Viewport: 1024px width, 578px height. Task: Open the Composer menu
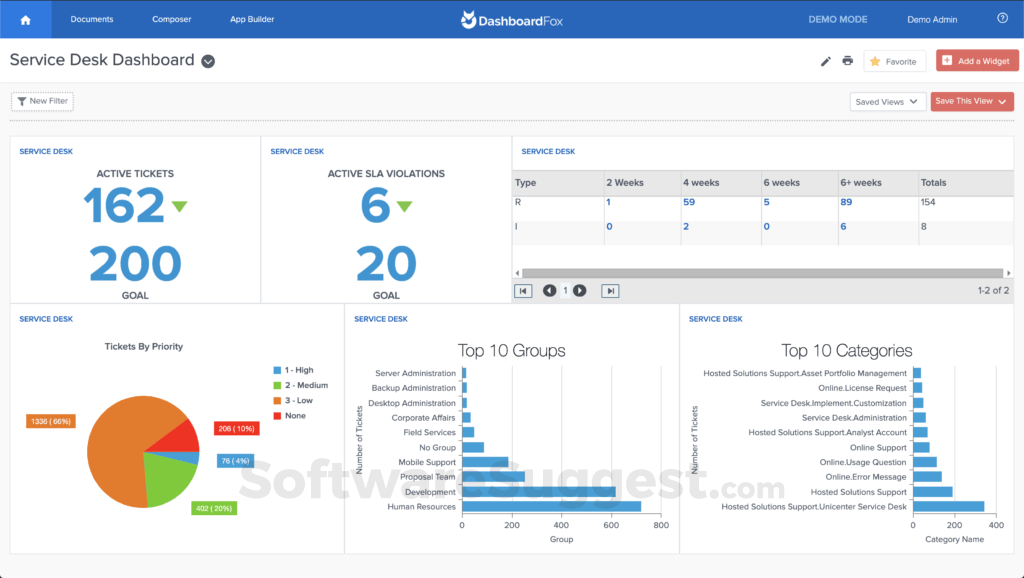pyautogui.click(x=171, y=18)
